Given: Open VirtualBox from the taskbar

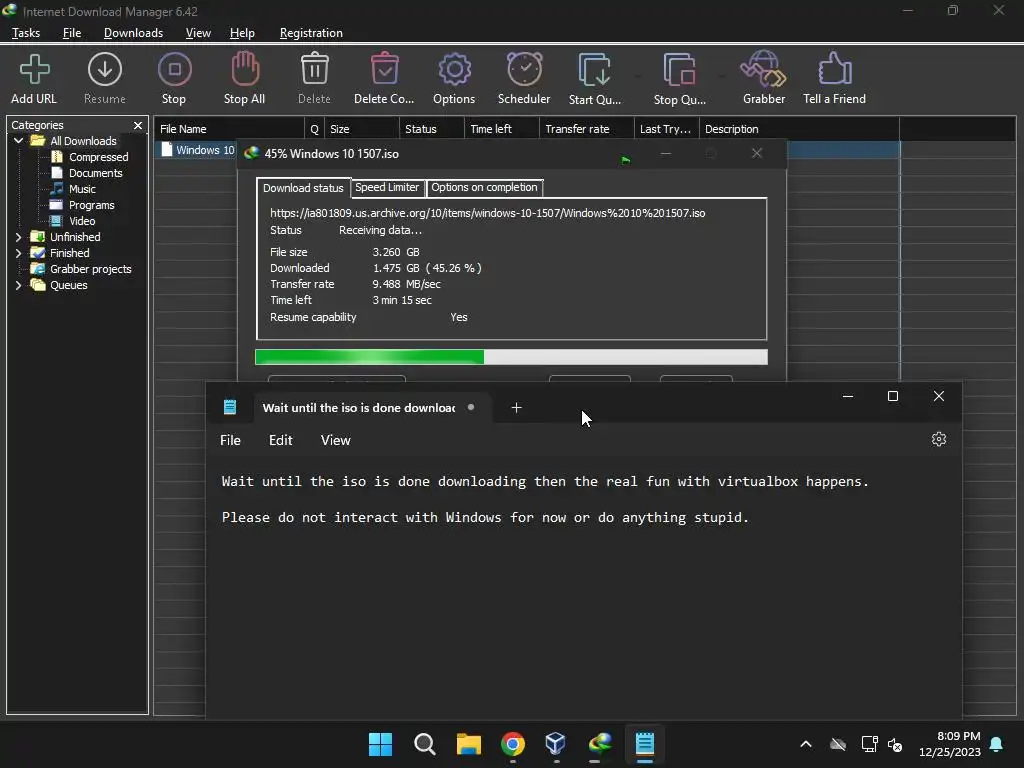Looking at the screenshot, I should coord(556,744).
